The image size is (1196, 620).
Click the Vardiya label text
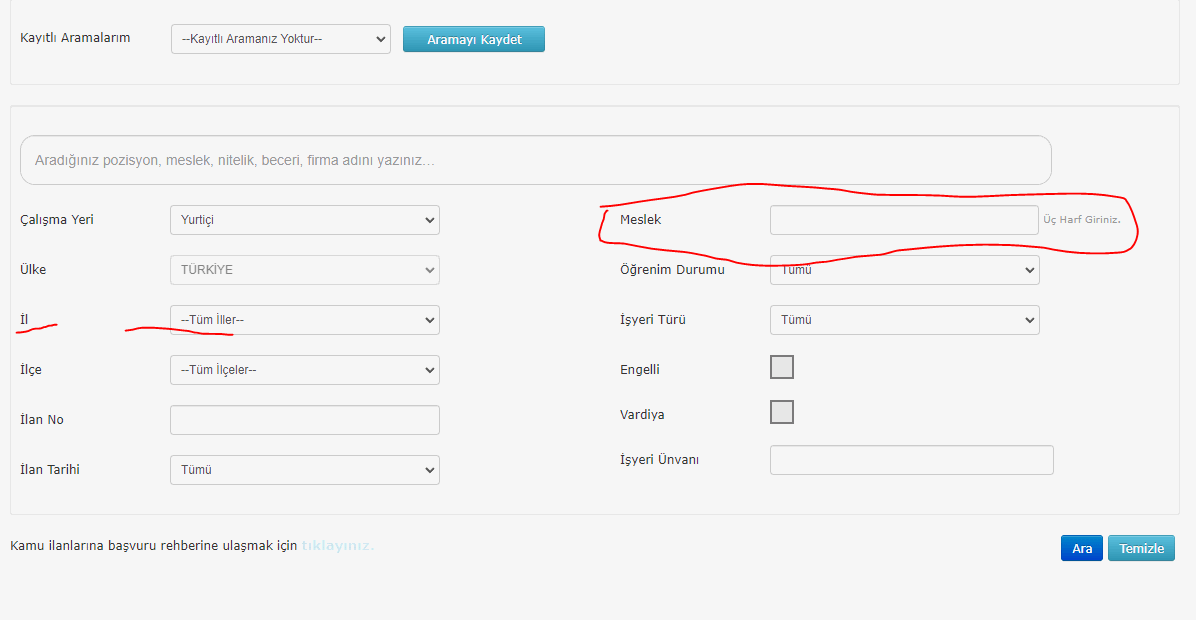coord(641,415)
